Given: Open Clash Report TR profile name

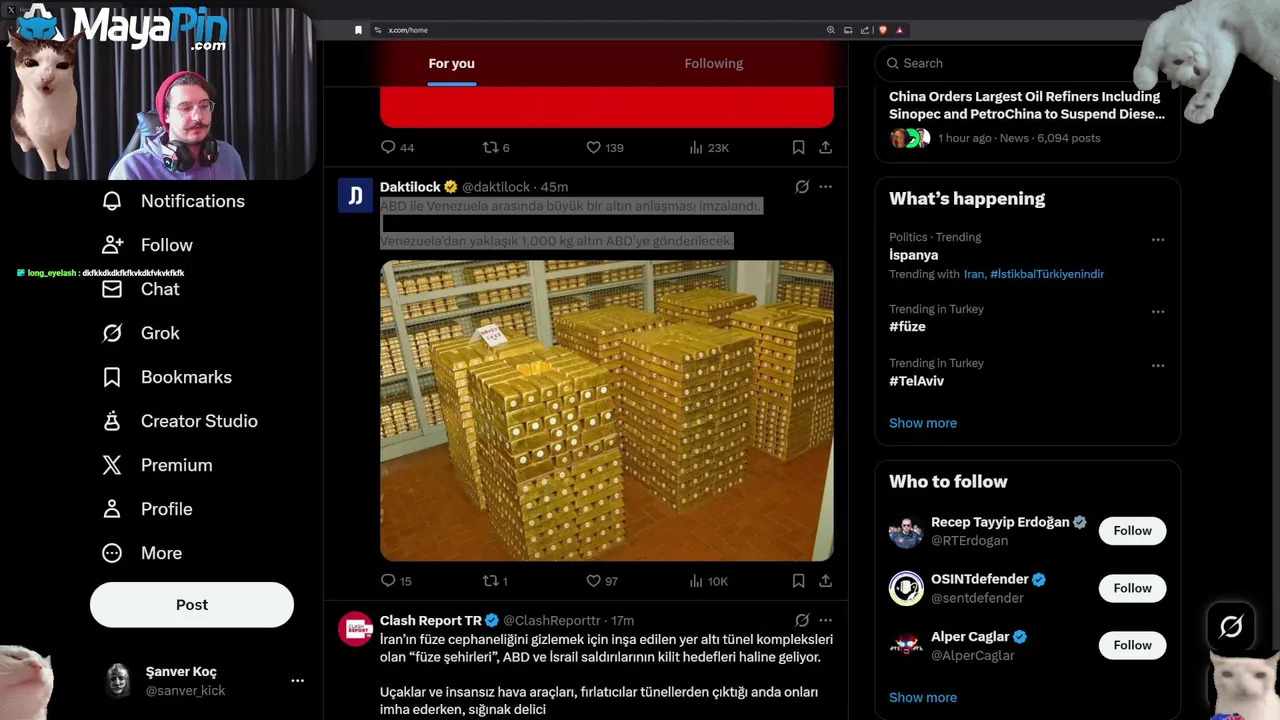Looking at the screenshot, I should [x=431, y=621].
